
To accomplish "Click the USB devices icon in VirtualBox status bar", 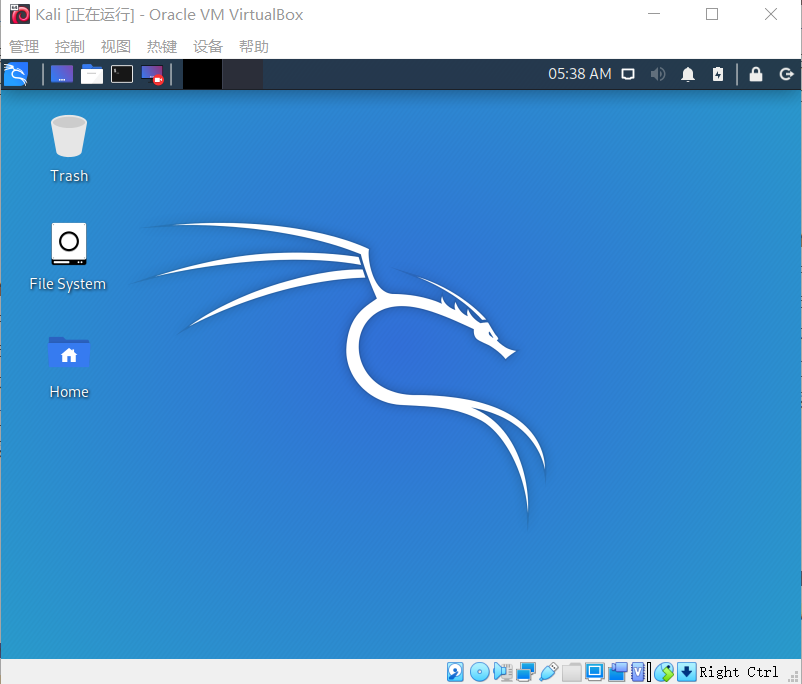I will pyautogui.click(x=548, y=671).
